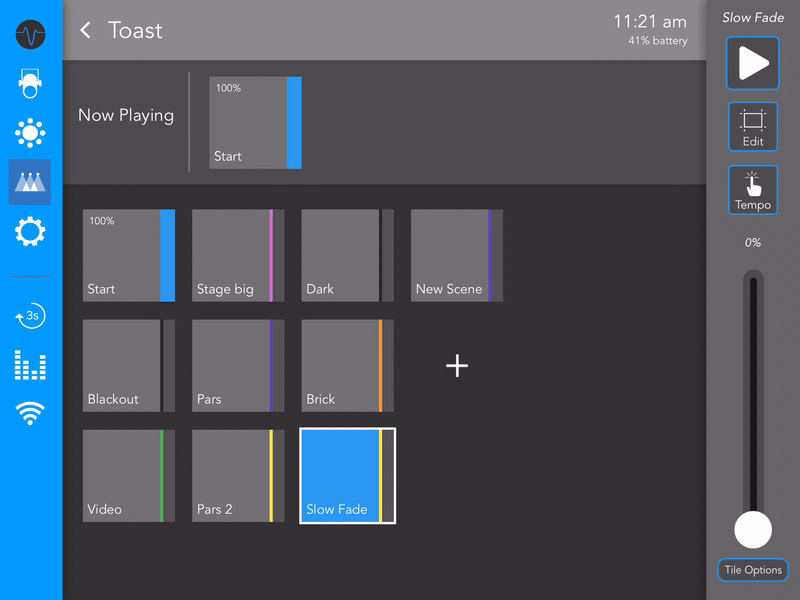
Task: Click the Slow Fade title in right panel
Action: (753, 17)
